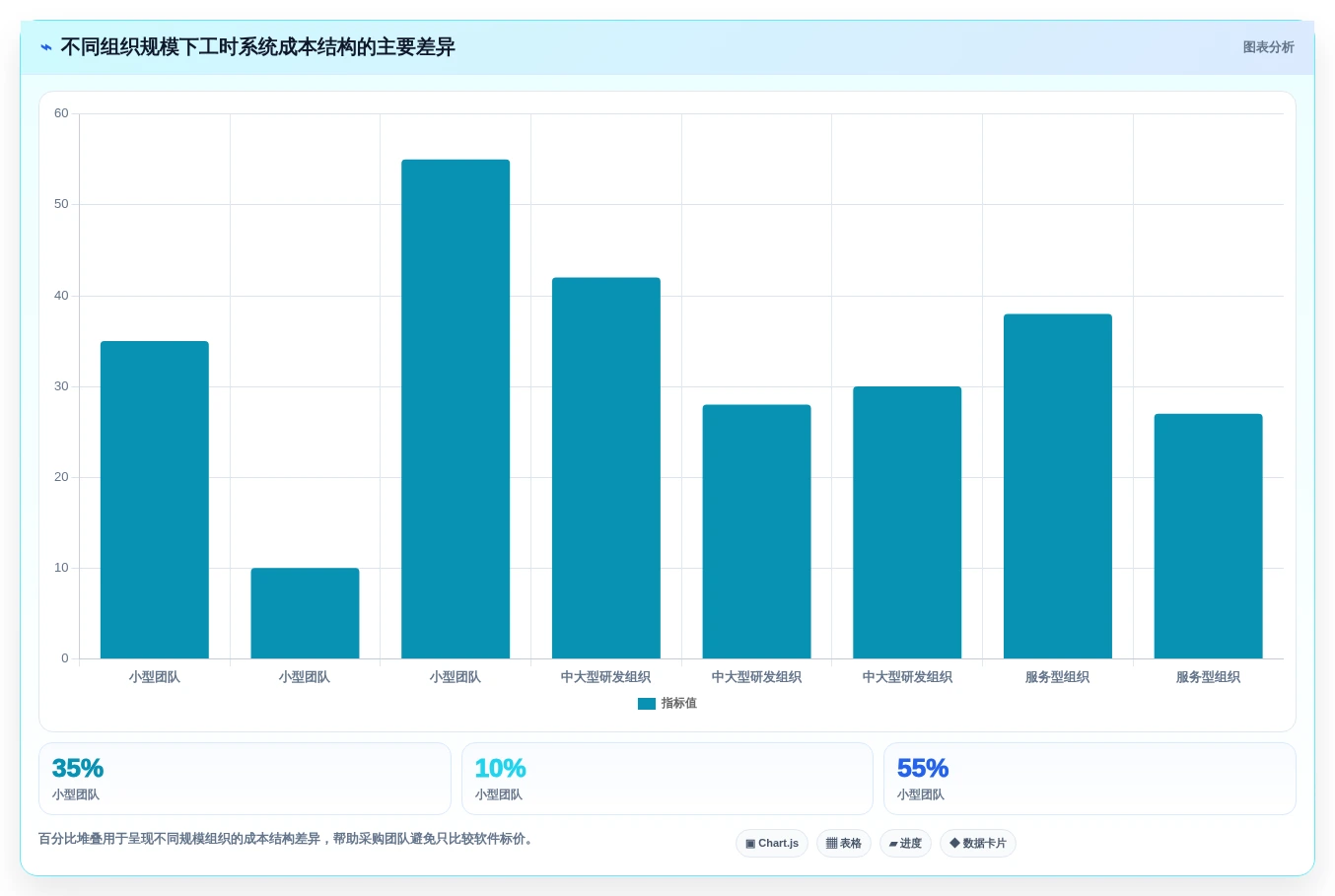The height and width of the screenshot is (896, 1335).
Task: Toggle the 指标值 legend color box
Action: coord(647,704)
